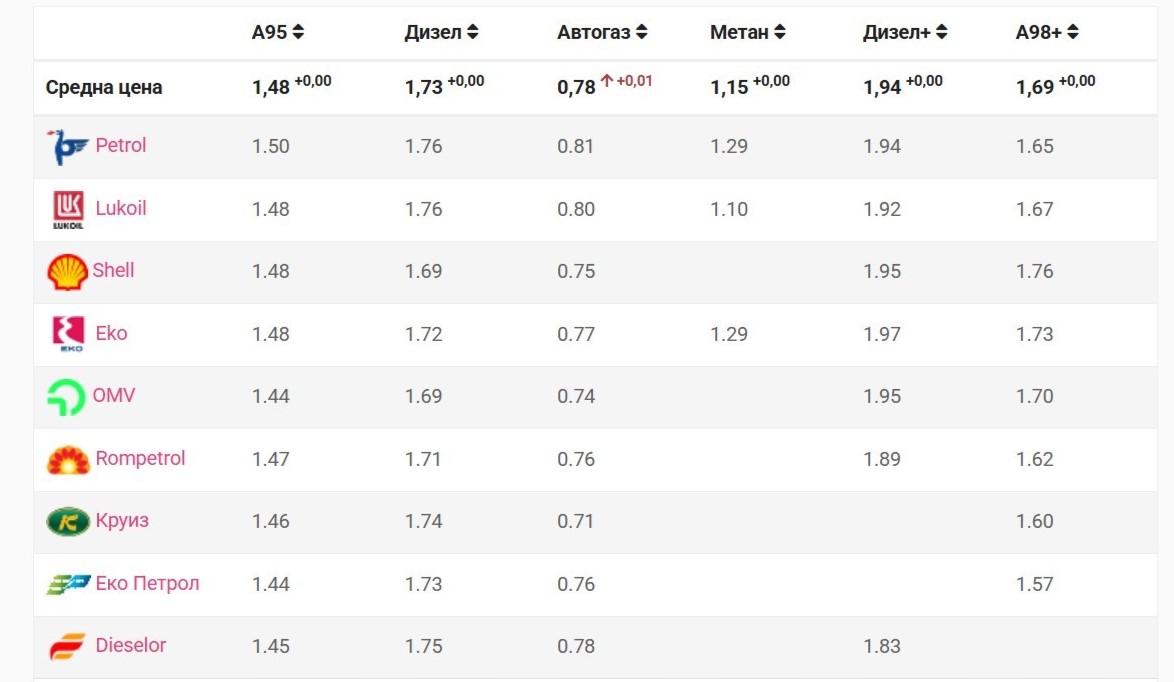Sort by Метан column arrows
This screenshot has width=1174, height=682.
(x=779, y=32)
